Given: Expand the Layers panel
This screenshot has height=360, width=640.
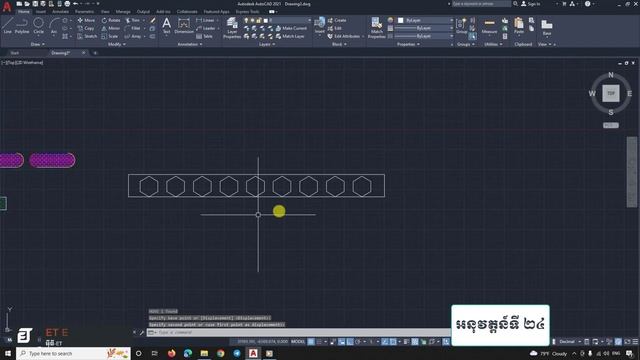Looking at the screenshot, I should [267, 44].
